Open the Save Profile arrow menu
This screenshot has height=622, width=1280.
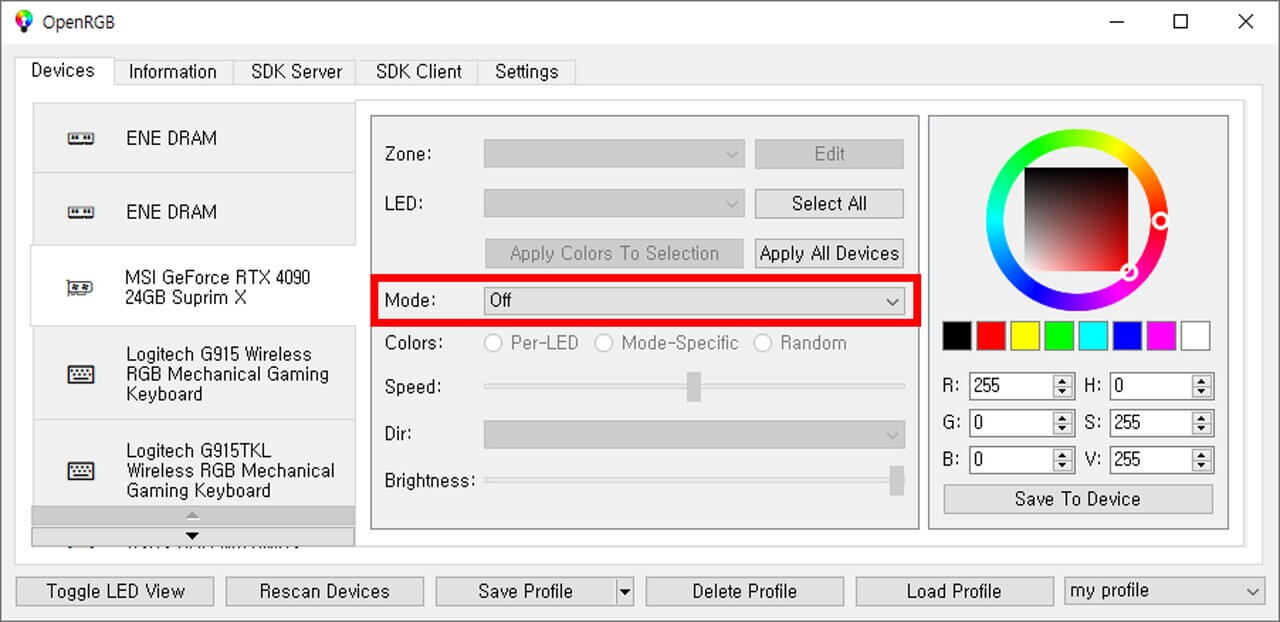pyautogui.click(x=625, y=592)
